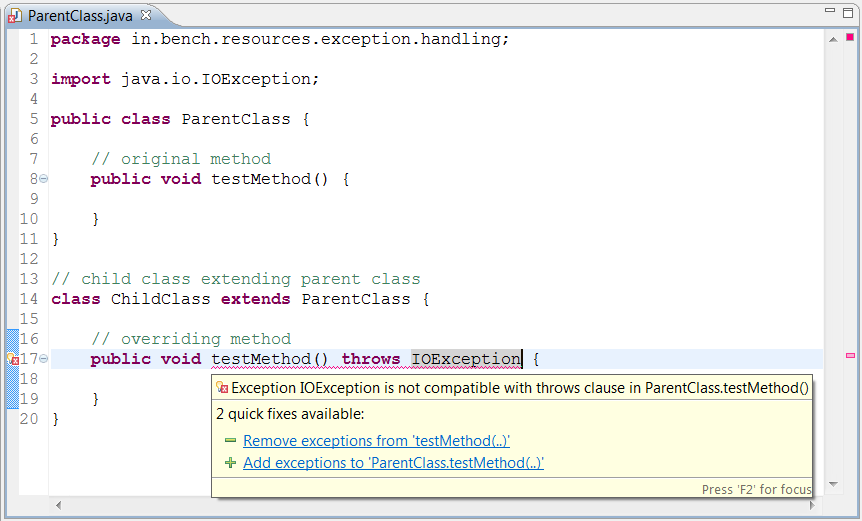Click the error icon in the tooltip header
The height and width of the screenshot is (521, 862).
223,388
